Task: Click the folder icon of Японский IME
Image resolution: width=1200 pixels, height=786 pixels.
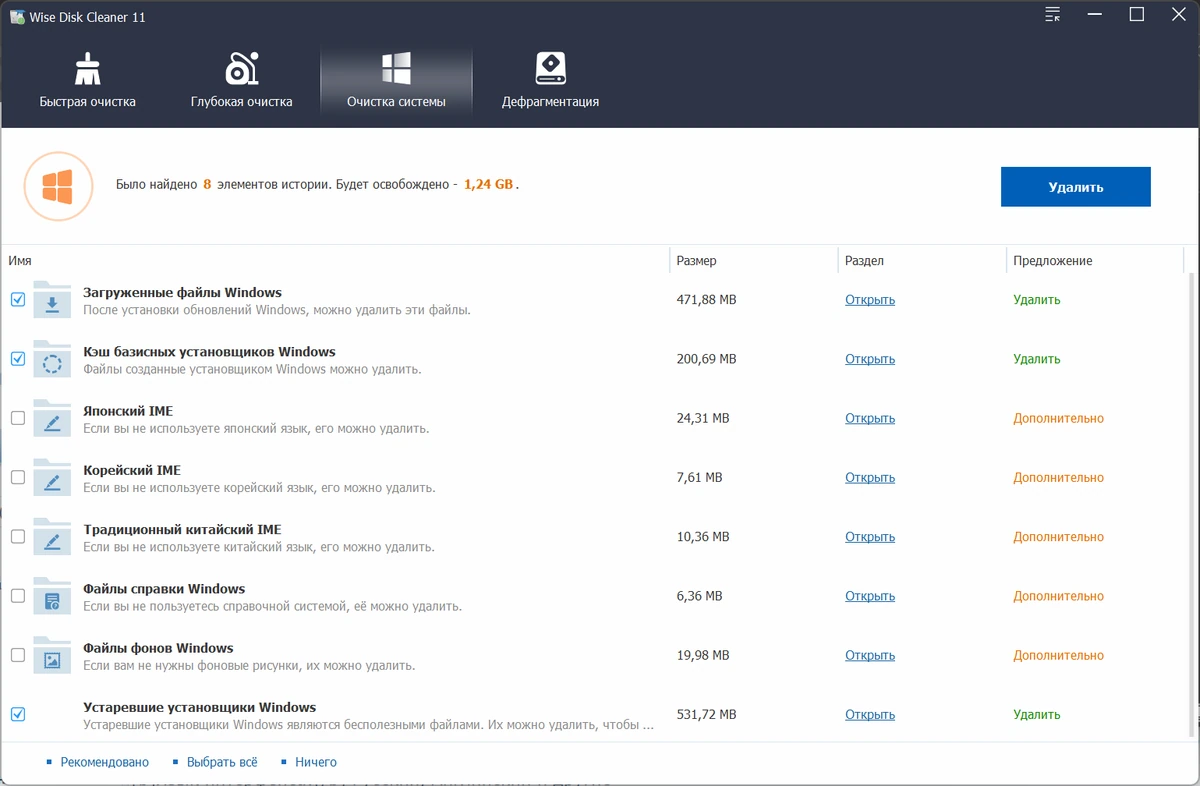Action: pyautogui.click(x=52, y=418)
